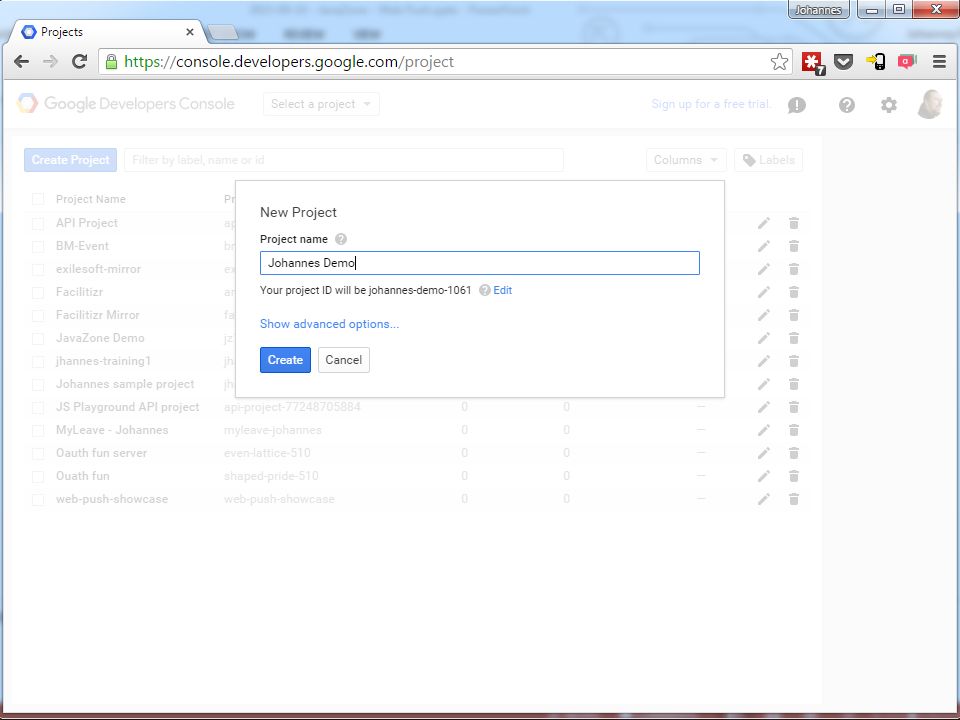Edit the BM-Event row pencil icon
The image size is (960, 720).
[763, 246]
